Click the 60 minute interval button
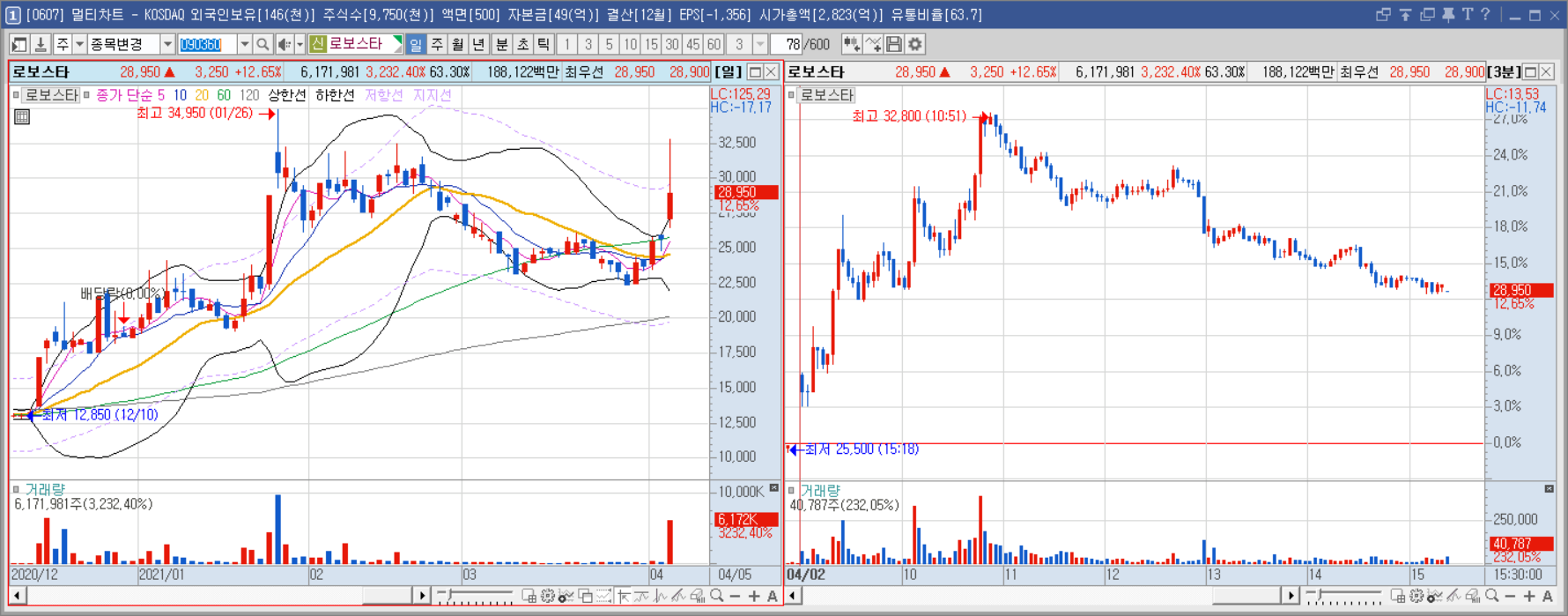This screenshot has width=1568, height=616. click(x=714, y=44)
